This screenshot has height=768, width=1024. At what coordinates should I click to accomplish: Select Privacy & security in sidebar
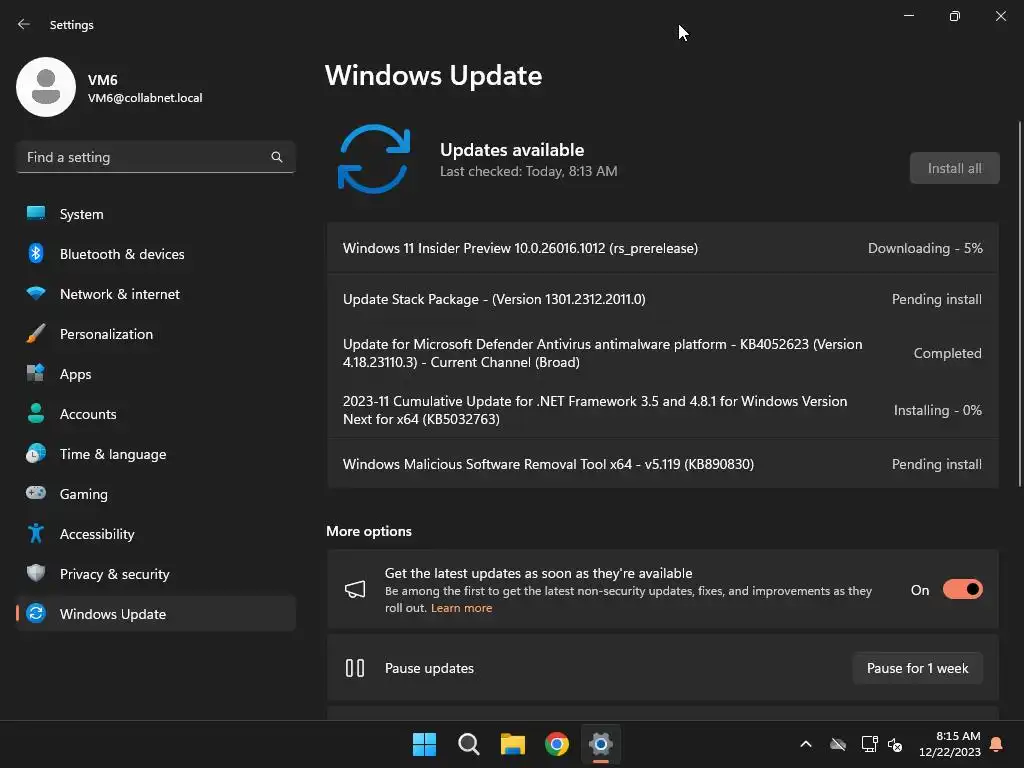click(x=156, y=573)
